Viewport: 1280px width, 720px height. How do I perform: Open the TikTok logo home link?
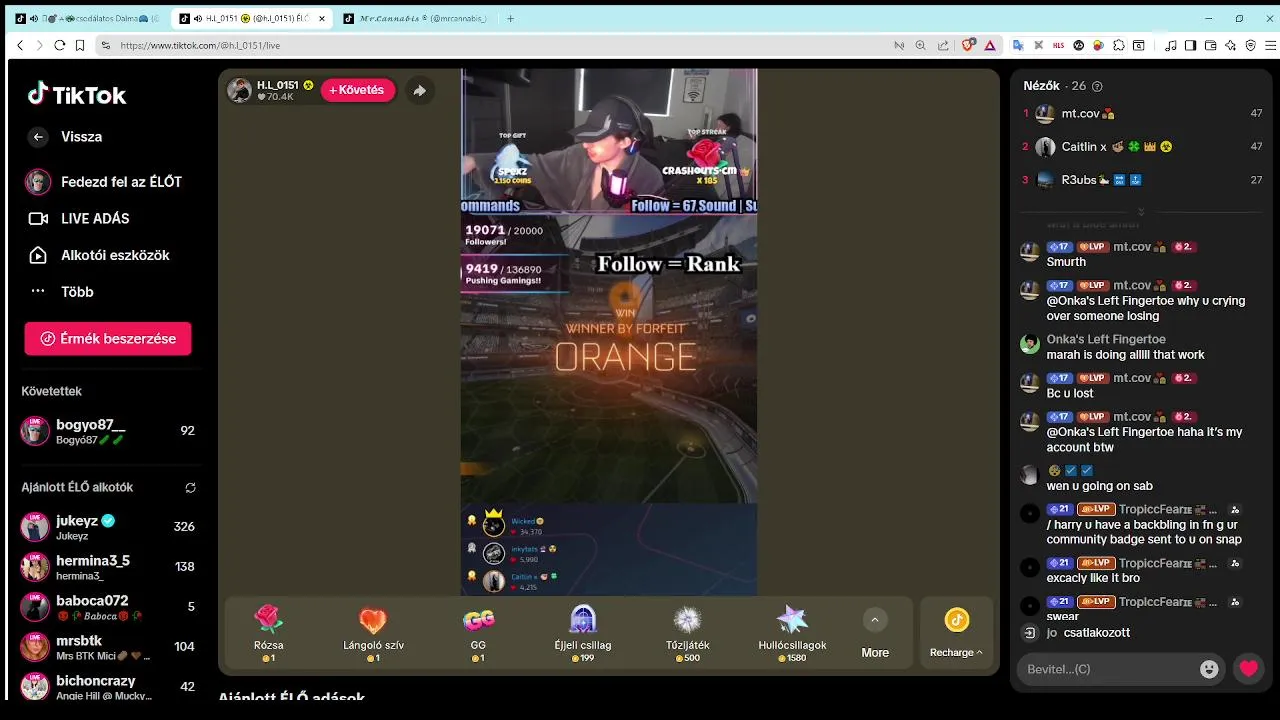point(77,95)
